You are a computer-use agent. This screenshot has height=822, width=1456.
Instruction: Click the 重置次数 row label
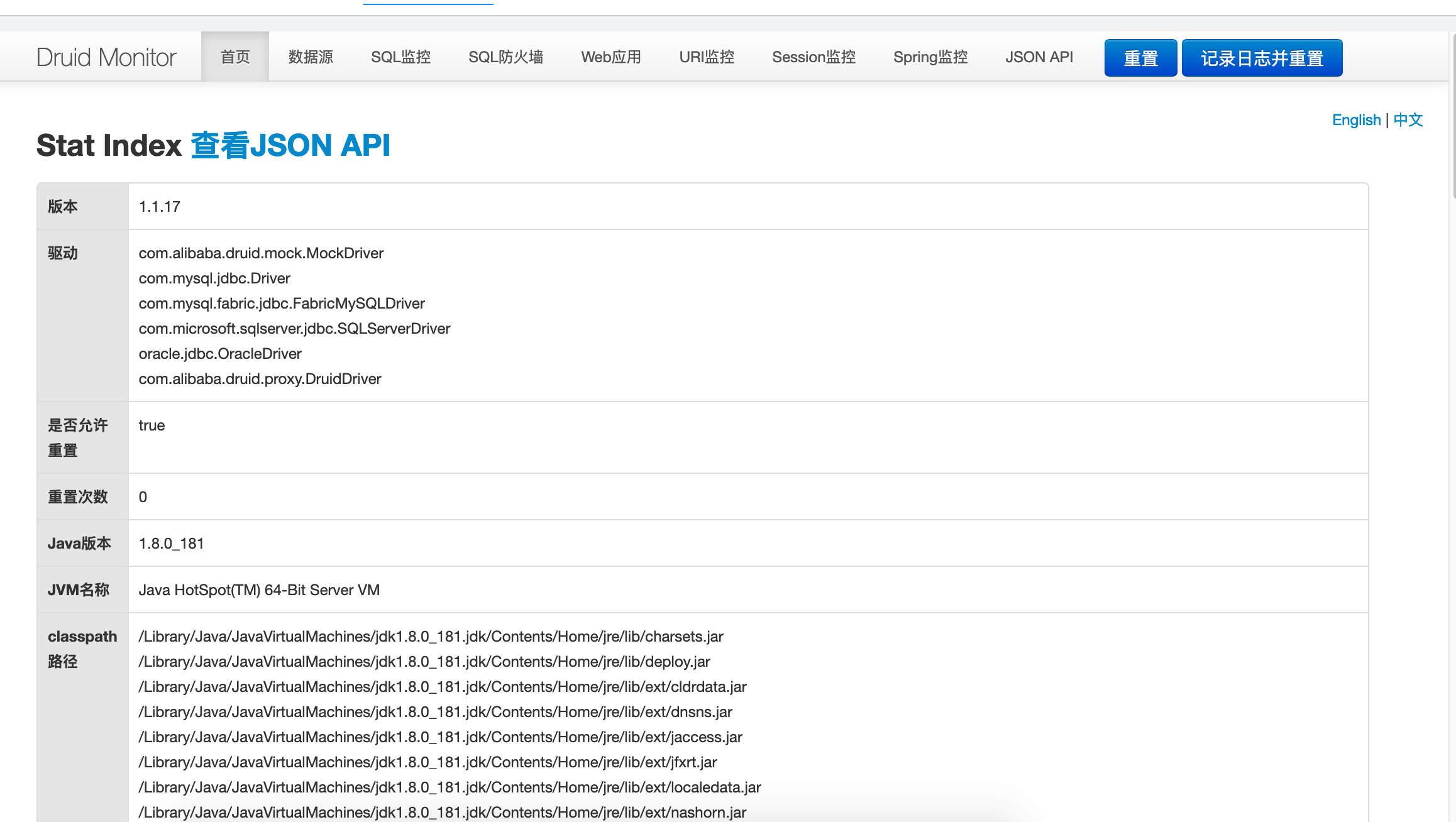click(x=78, y=497)
